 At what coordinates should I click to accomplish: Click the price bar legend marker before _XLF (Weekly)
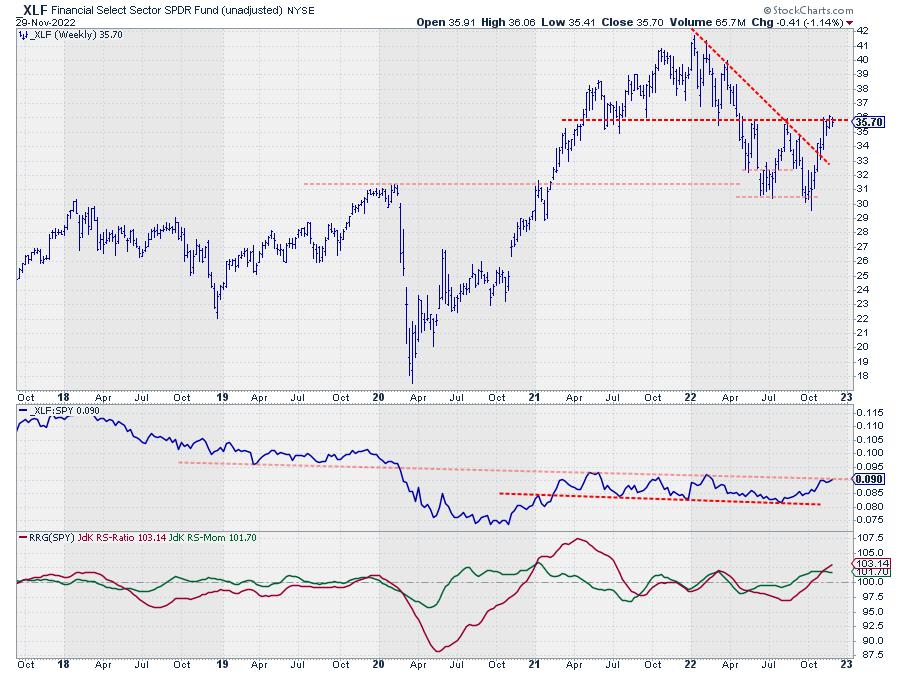coord(22,33)
